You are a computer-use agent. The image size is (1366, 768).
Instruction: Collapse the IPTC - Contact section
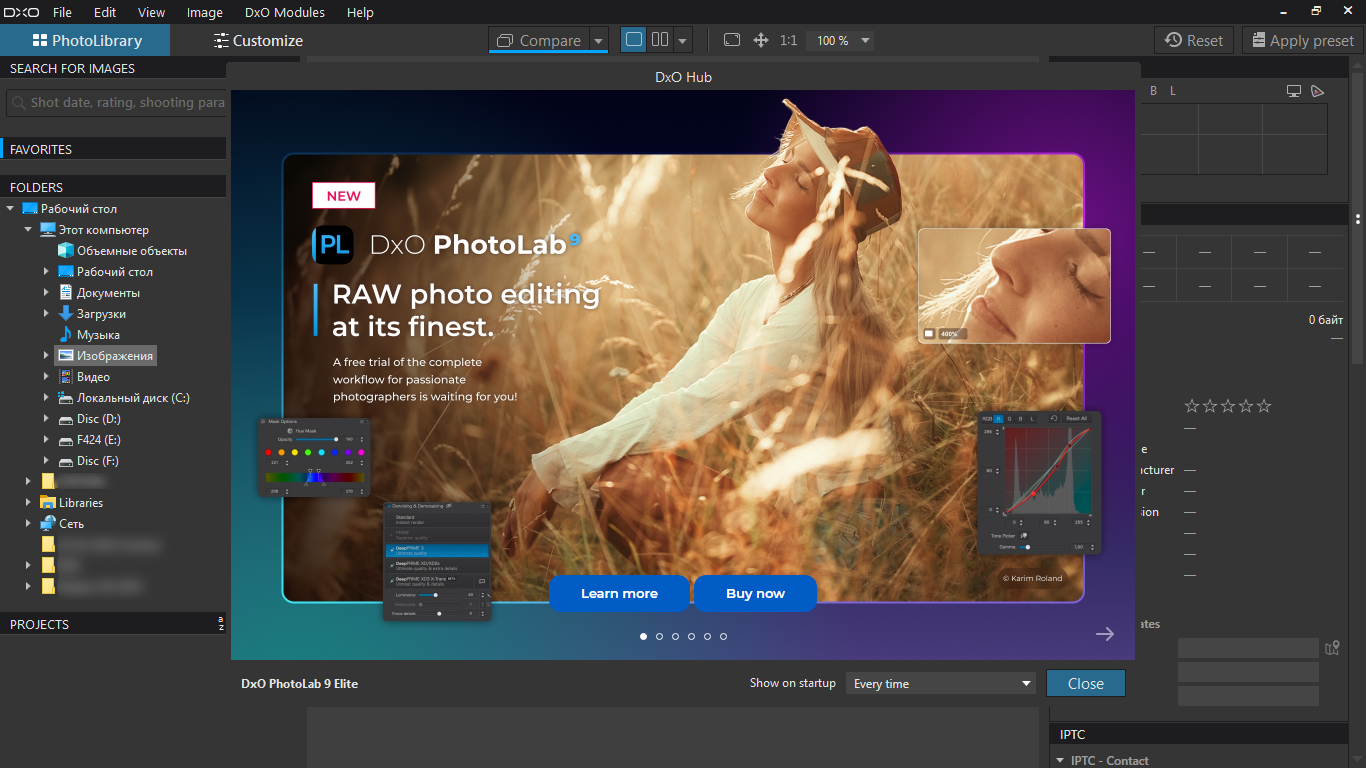coord(1060,760)
